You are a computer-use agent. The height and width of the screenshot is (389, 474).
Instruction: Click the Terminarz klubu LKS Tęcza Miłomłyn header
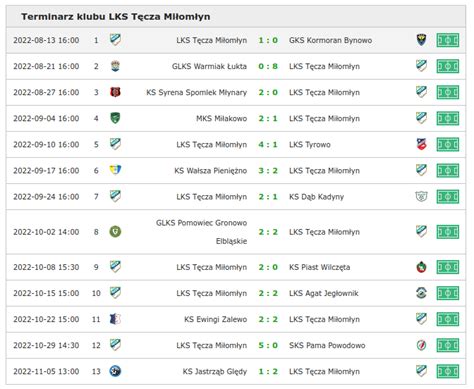pos(116,17)
